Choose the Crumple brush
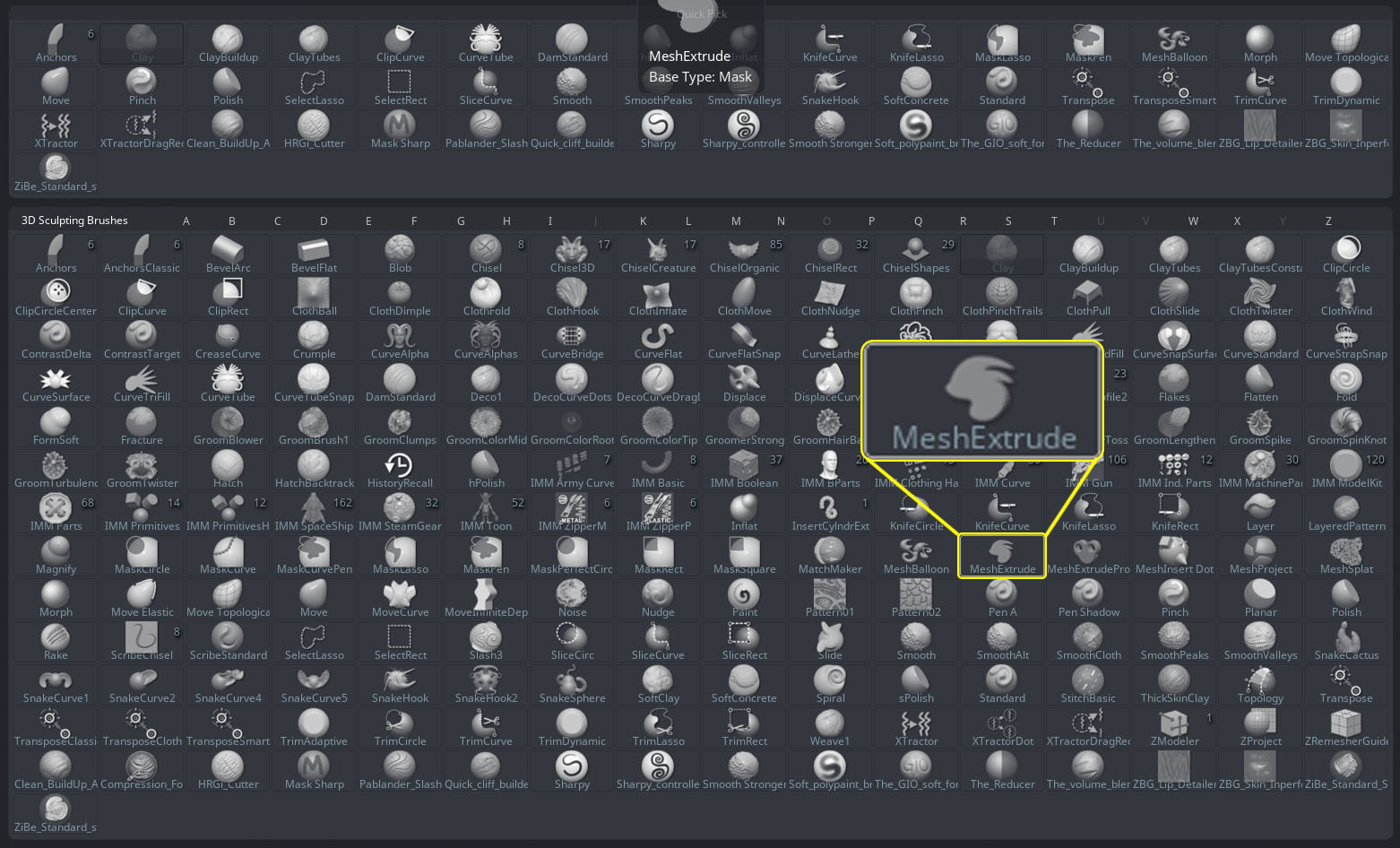This screenshot has height=848, width=1400. click(x=314, y=342)
